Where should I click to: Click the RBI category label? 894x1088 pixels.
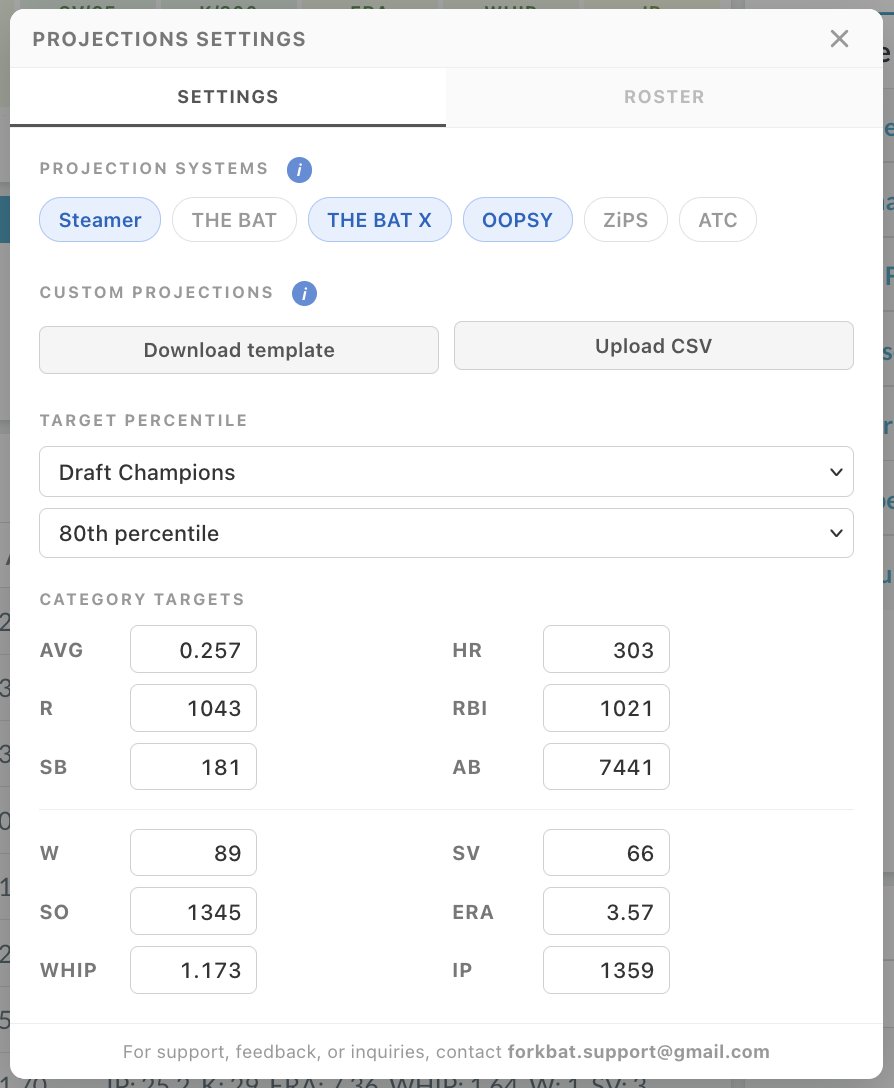click(x=470, y=708)
